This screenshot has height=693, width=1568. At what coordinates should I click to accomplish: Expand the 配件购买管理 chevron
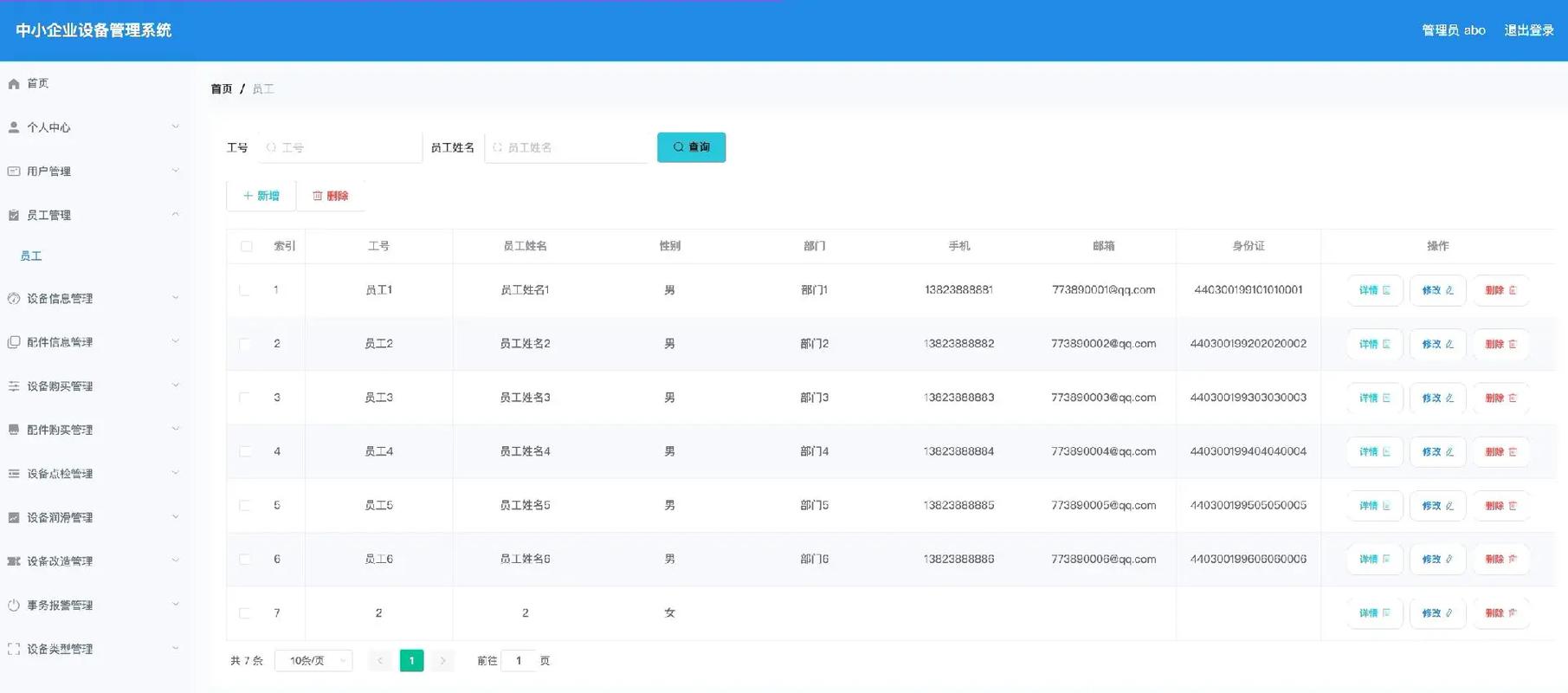pyautogui.click(x=176, y=429)
